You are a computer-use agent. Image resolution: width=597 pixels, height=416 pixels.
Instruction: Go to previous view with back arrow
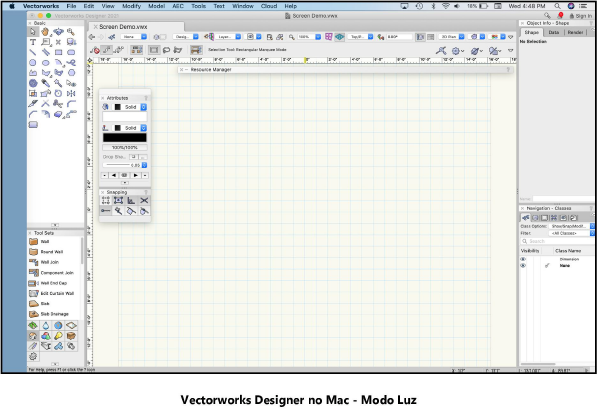point(92,37)
